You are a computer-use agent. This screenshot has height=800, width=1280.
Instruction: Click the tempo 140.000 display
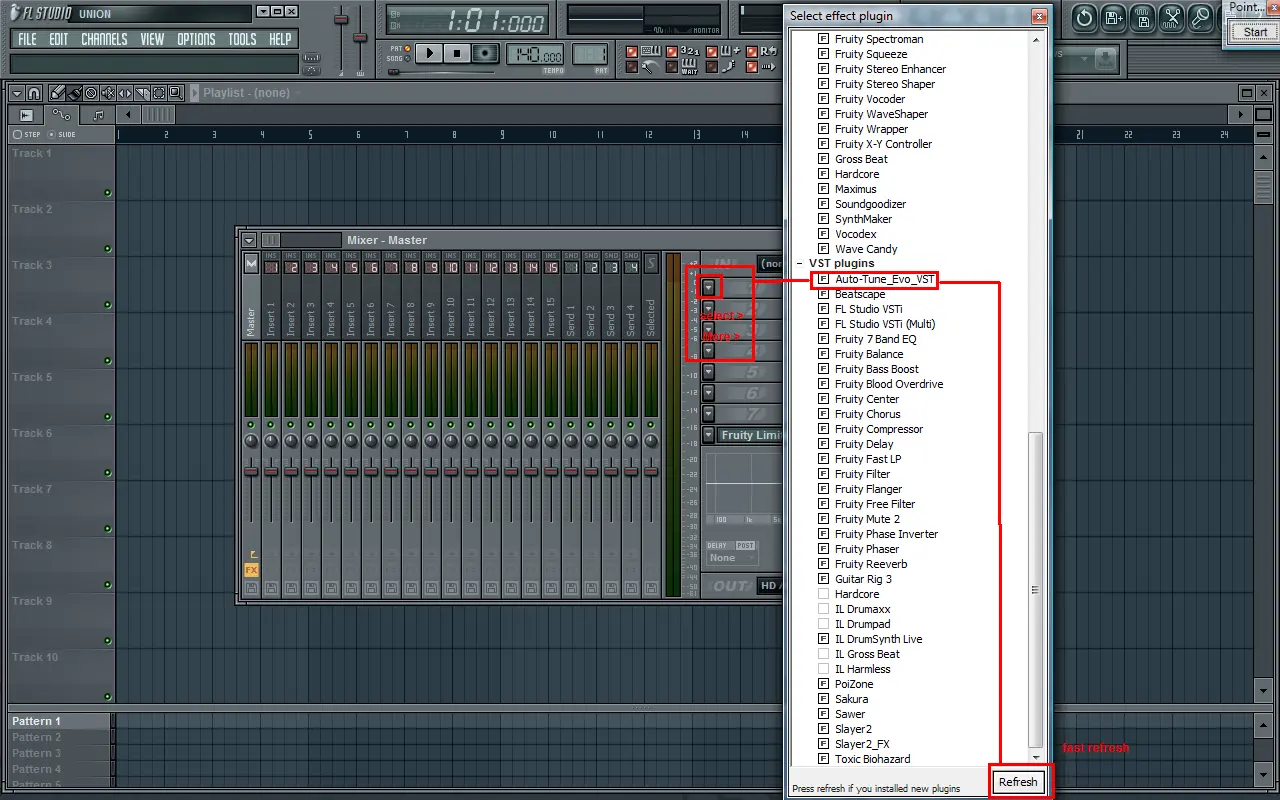(x=535, y=54)
